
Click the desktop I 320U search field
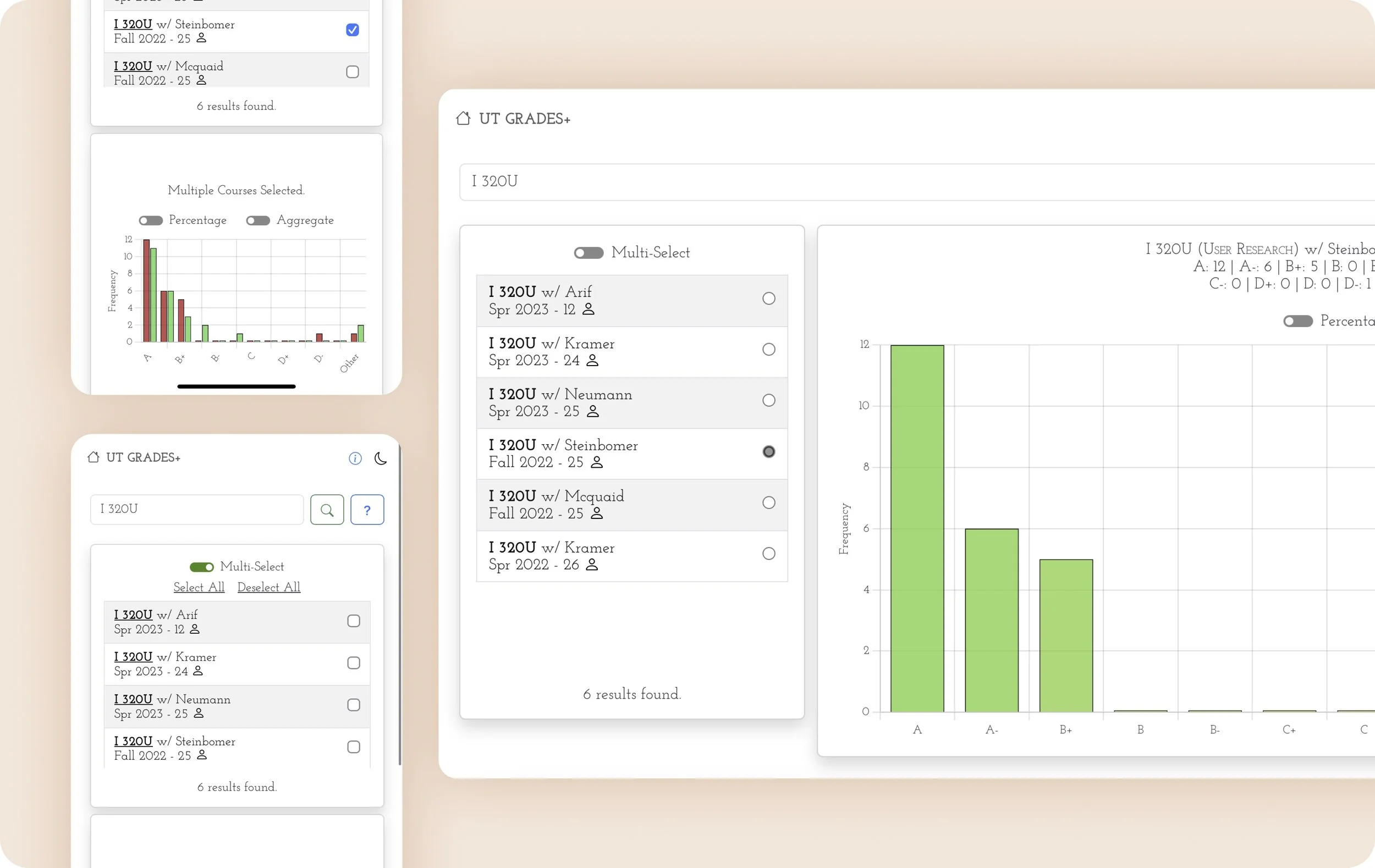point(914,182)
